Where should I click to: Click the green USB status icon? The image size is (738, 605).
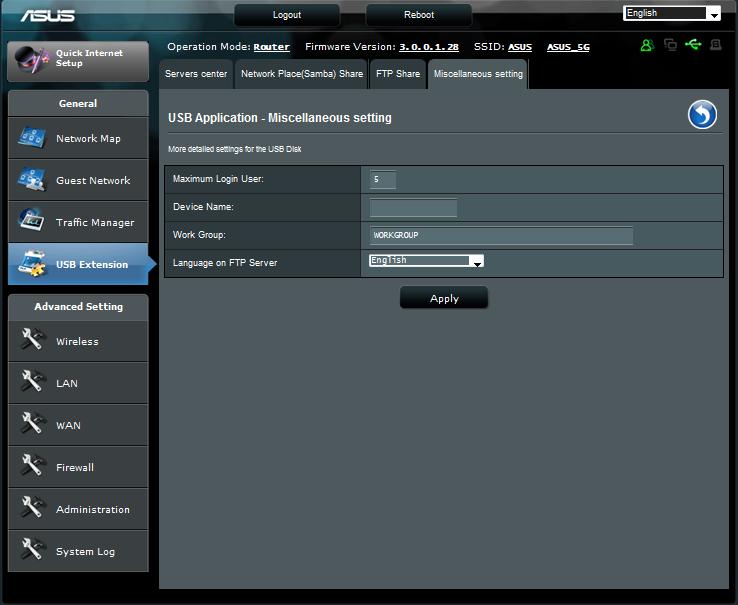pos(693,44)
